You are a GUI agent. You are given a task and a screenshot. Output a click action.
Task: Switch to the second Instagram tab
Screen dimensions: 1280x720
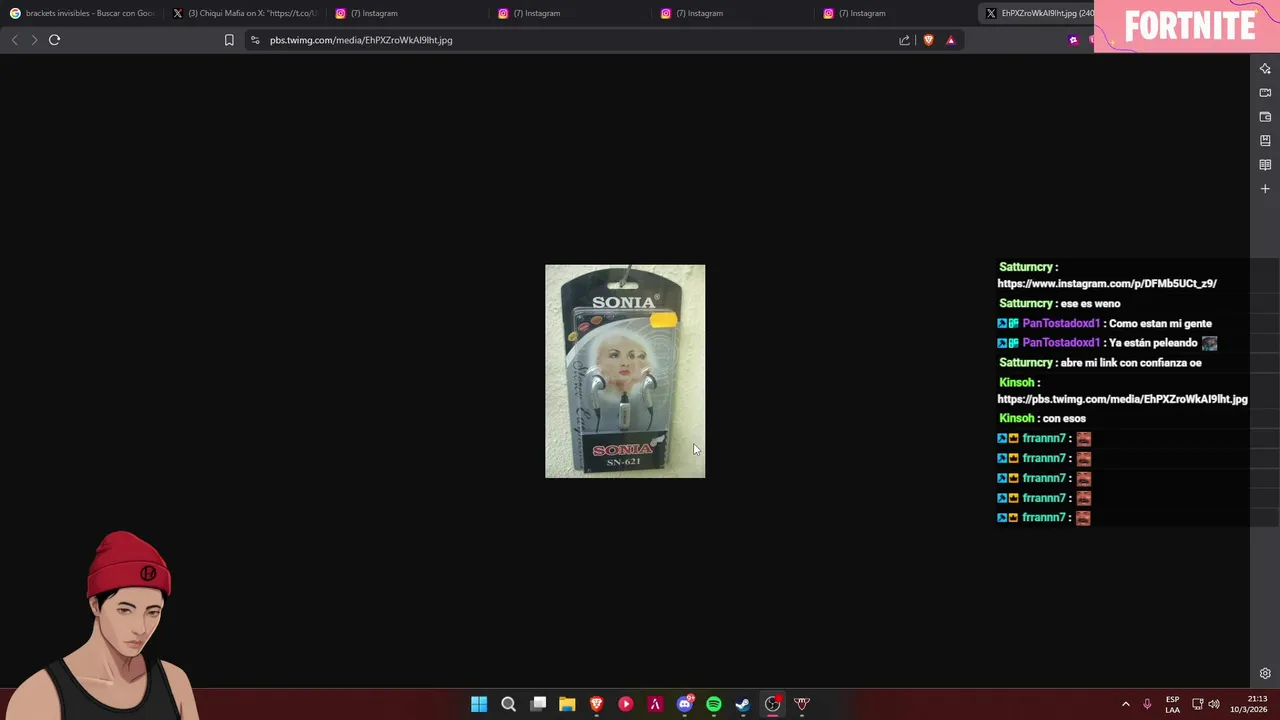click(571, 13)
